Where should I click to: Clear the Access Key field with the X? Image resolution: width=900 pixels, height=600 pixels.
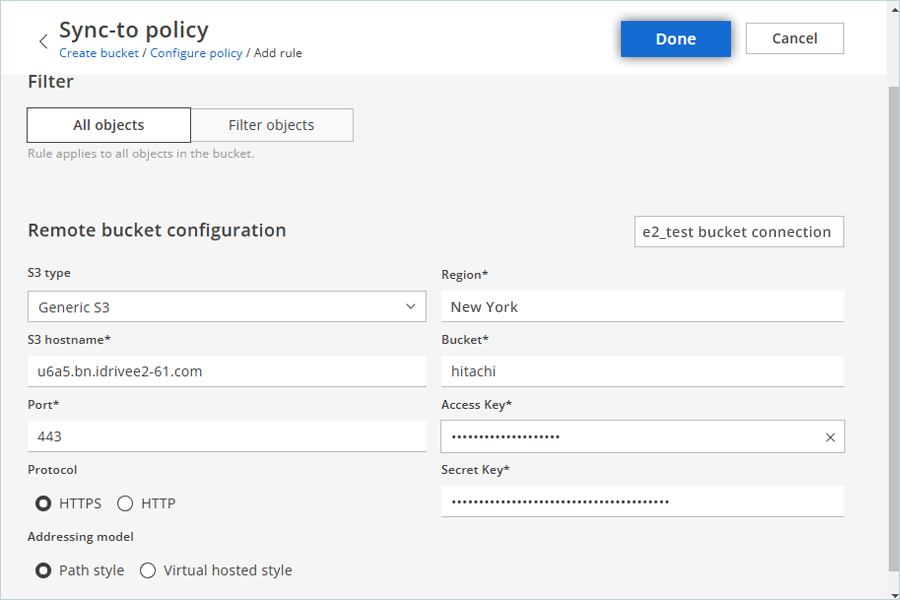(x=830, y=438)
